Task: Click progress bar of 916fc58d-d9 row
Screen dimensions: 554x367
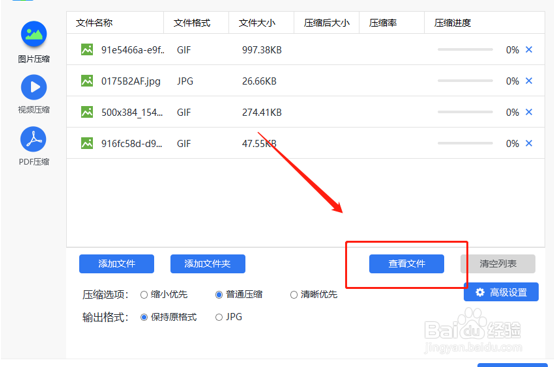Action: coord(465,143)
